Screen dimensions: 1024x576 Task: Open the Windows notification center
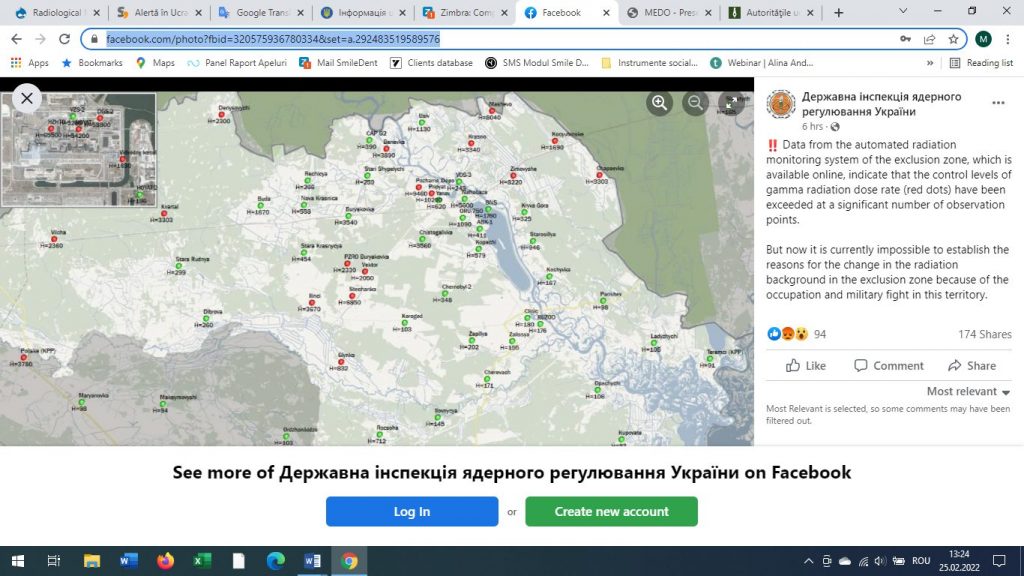999,561
